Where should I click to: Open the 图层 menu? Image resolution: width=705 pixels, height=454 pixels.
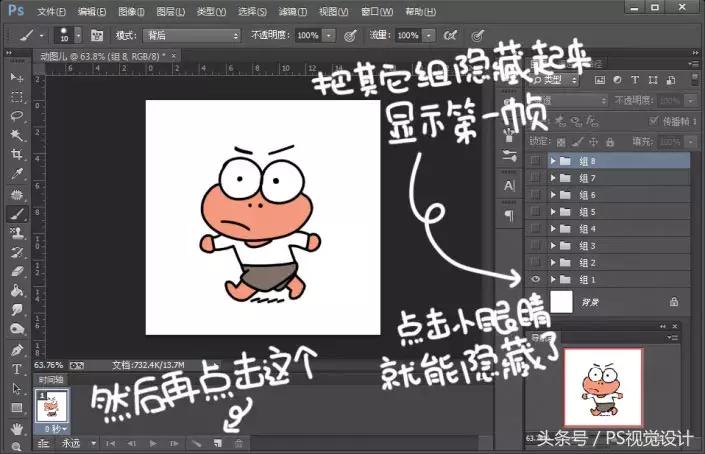(170, 12)
